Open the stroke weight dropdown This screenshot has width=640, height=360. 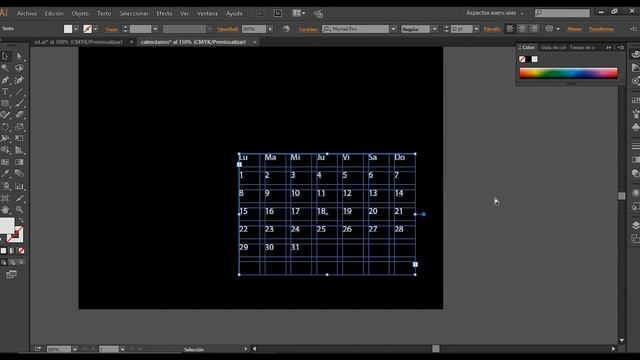pyautogui.click(x=155, y=29)
